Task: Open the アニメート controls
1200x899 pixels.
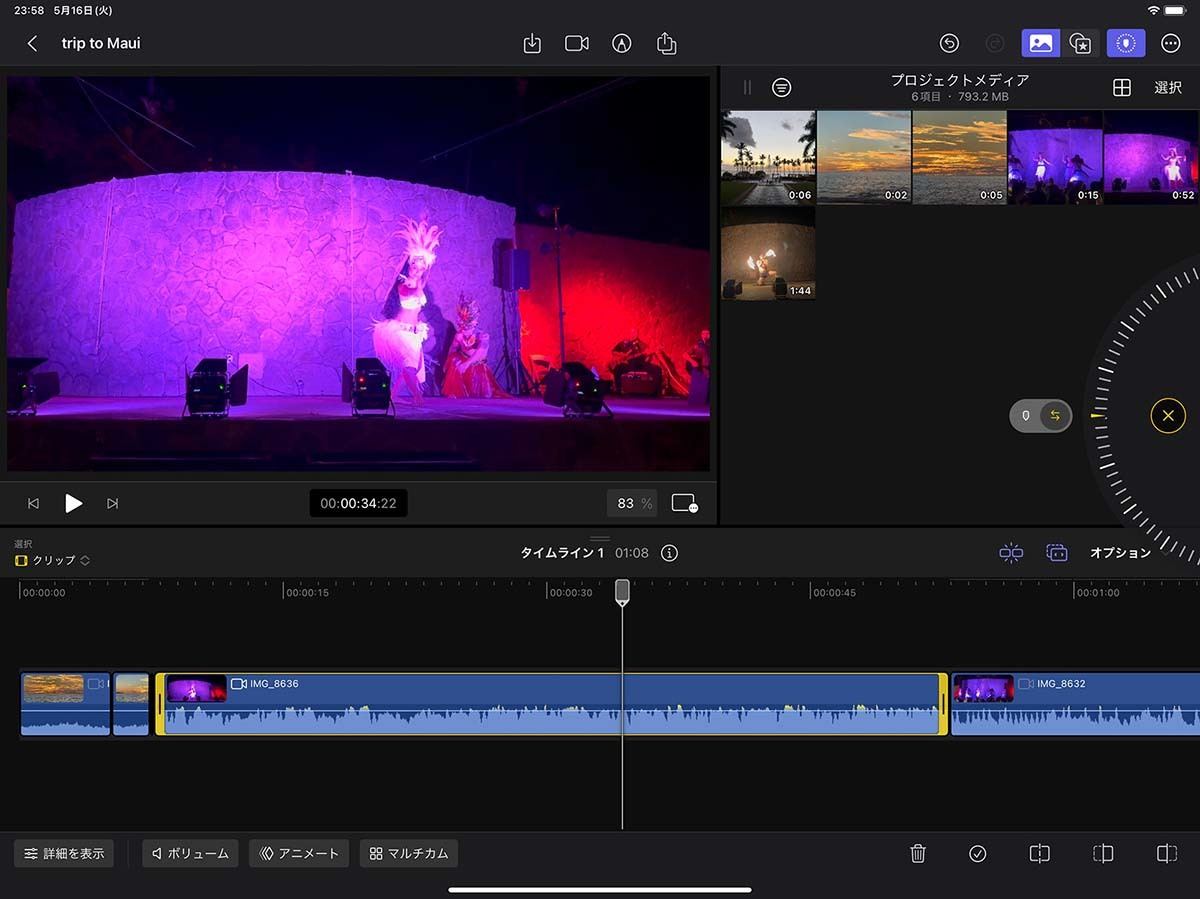Action: pos(299,853)
